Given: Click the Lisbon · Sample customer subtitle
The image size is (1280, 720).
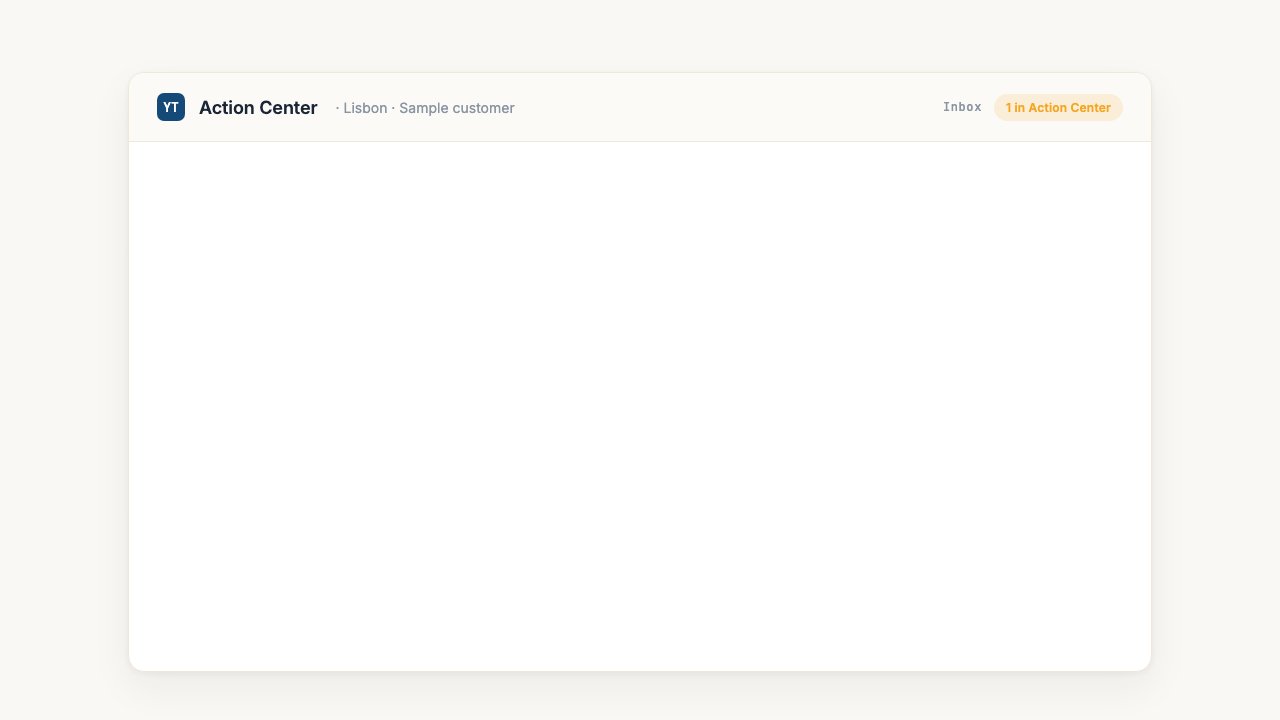Looking at the screenshot, I should (x=425, y=108).
